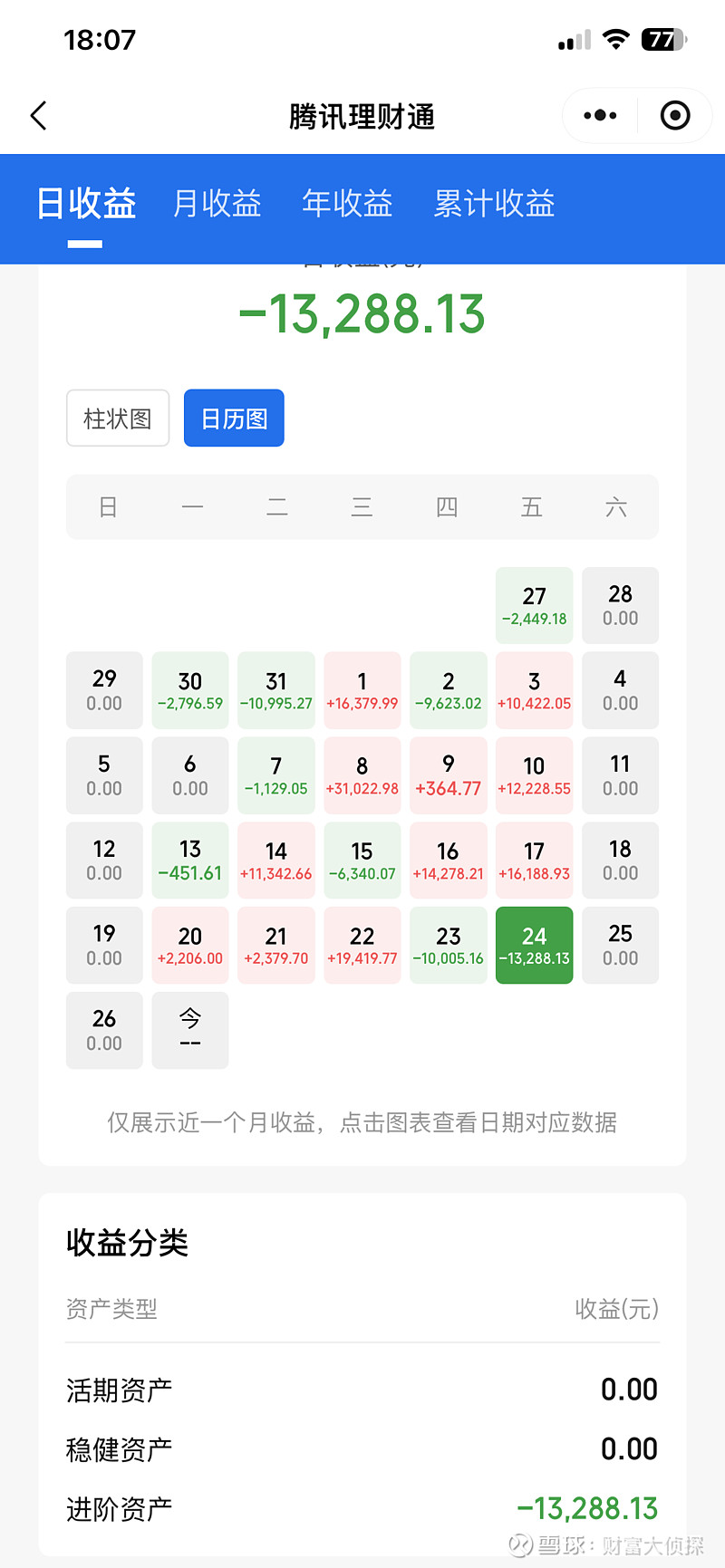
Task: Select calendar day 1 with +16,379.99
Action: [362, 690]
